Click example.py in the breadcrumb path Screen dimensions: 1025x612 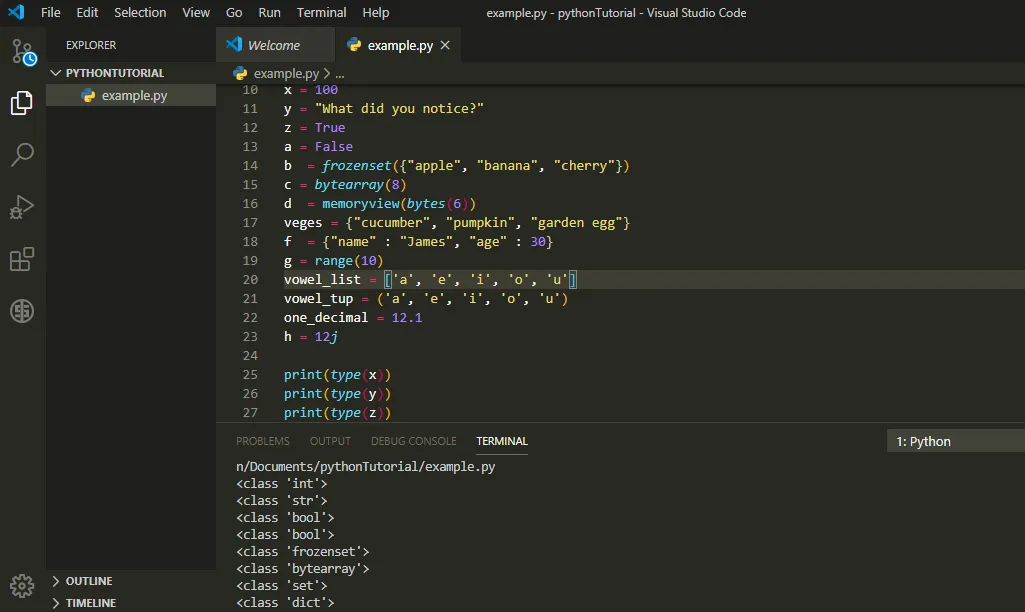point(286,73)
